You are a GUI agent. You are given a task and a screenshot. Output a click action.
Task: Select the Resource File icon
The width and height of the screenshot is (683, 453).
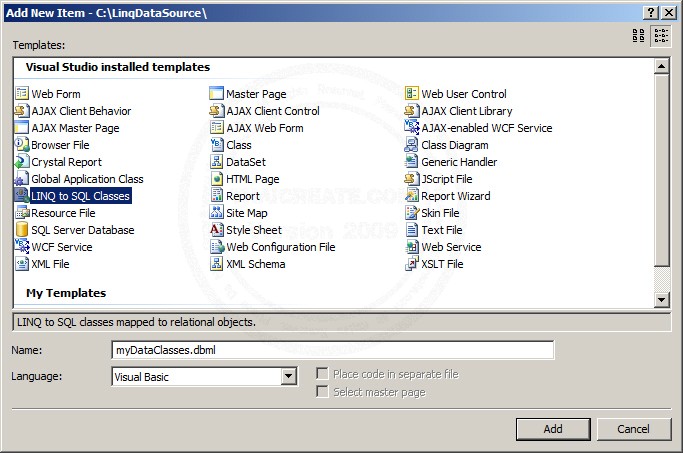tap(22, 213)
